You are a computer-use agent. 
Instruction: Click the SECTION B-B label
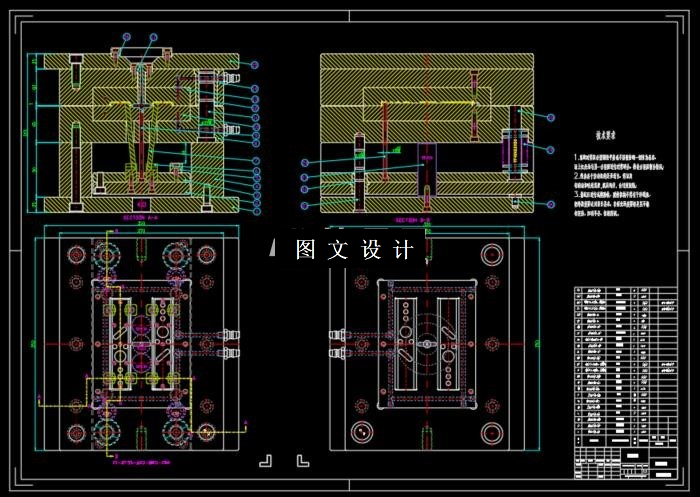pyautogui.click(x=412, y=220)
